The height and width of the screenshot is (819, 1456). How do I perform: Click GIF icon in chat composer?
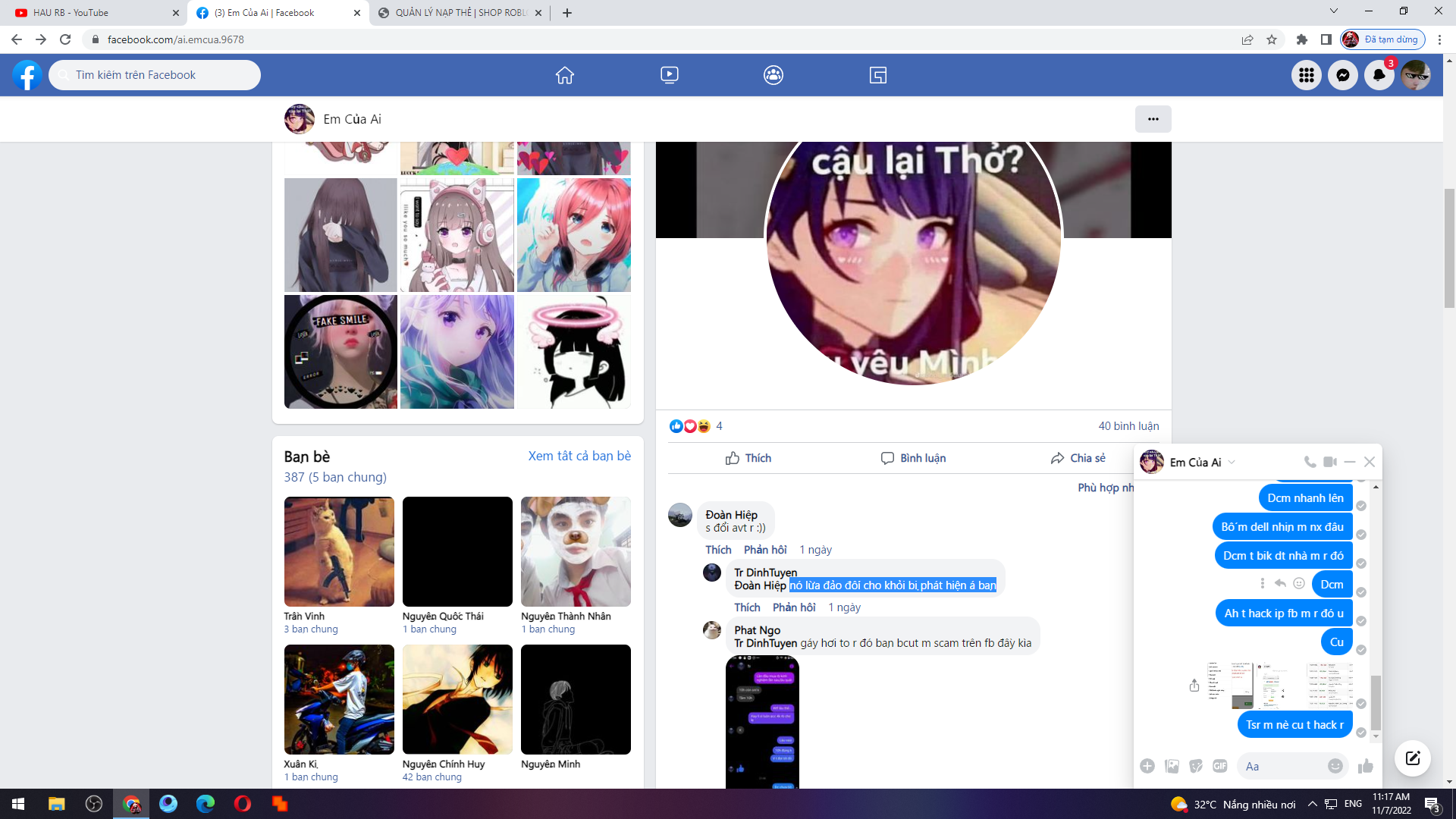pyautogui.click(x=1219, y=766)
